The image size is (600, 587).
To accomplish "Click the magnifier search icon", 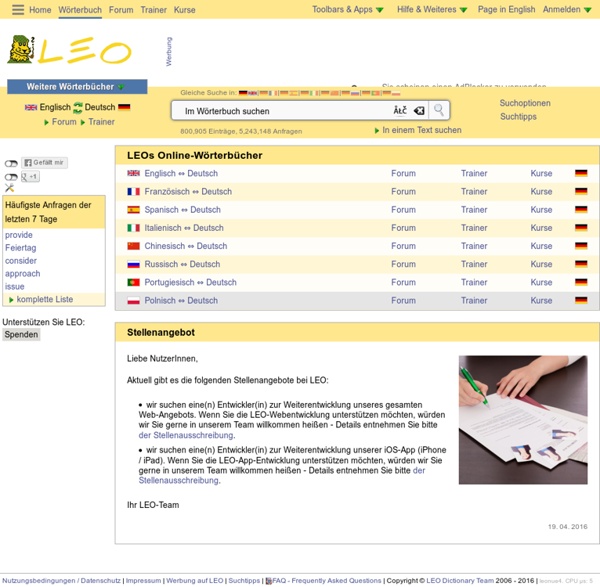I will point(439,111).
